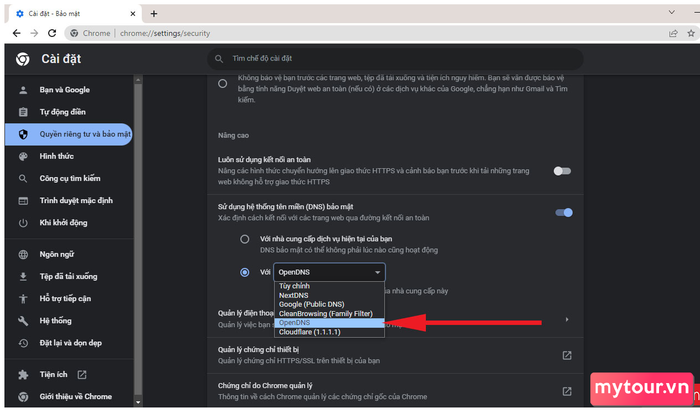Click the chrome://settings/security address bar
Image resolution: width=700 pixels, height=414 pixels.
[x=366, y=33]
